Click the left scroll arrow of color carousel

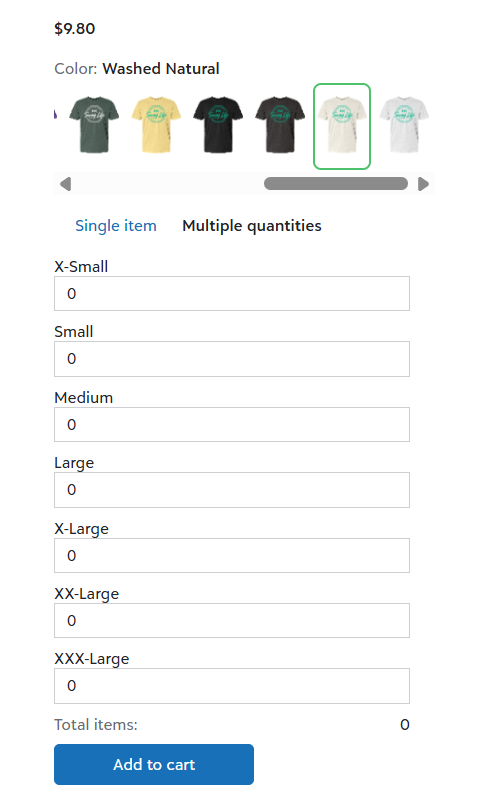(65, 184)
